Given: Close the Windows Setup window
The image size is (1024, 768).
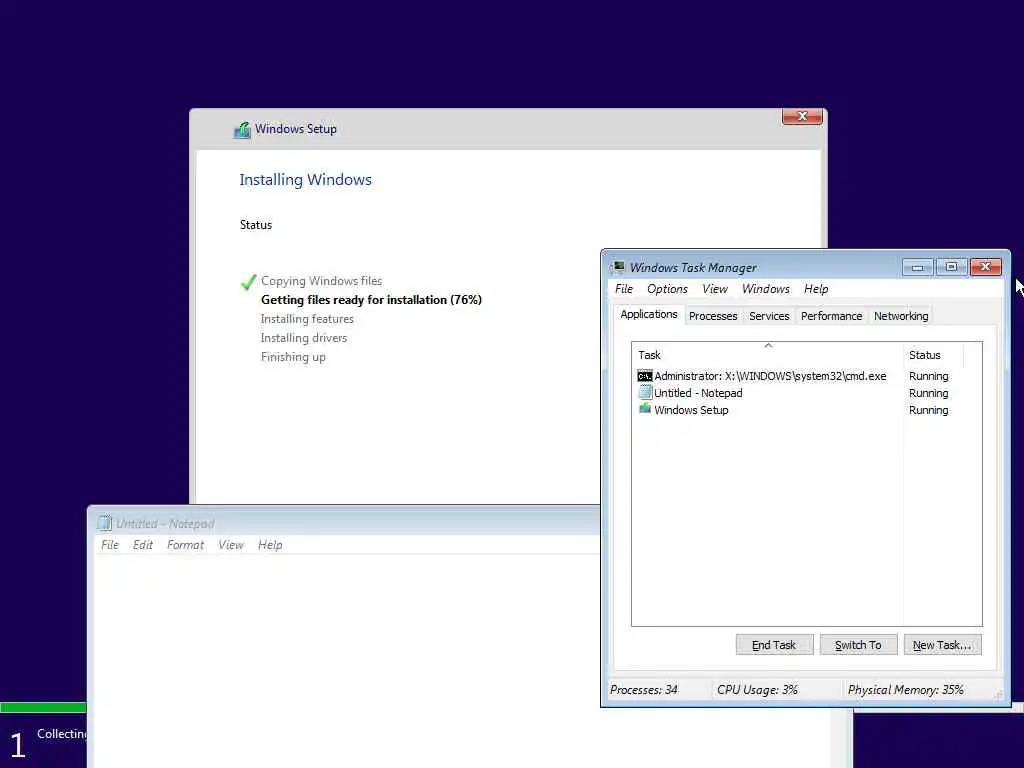Looking at the screenshot, I should click(802, 116).
